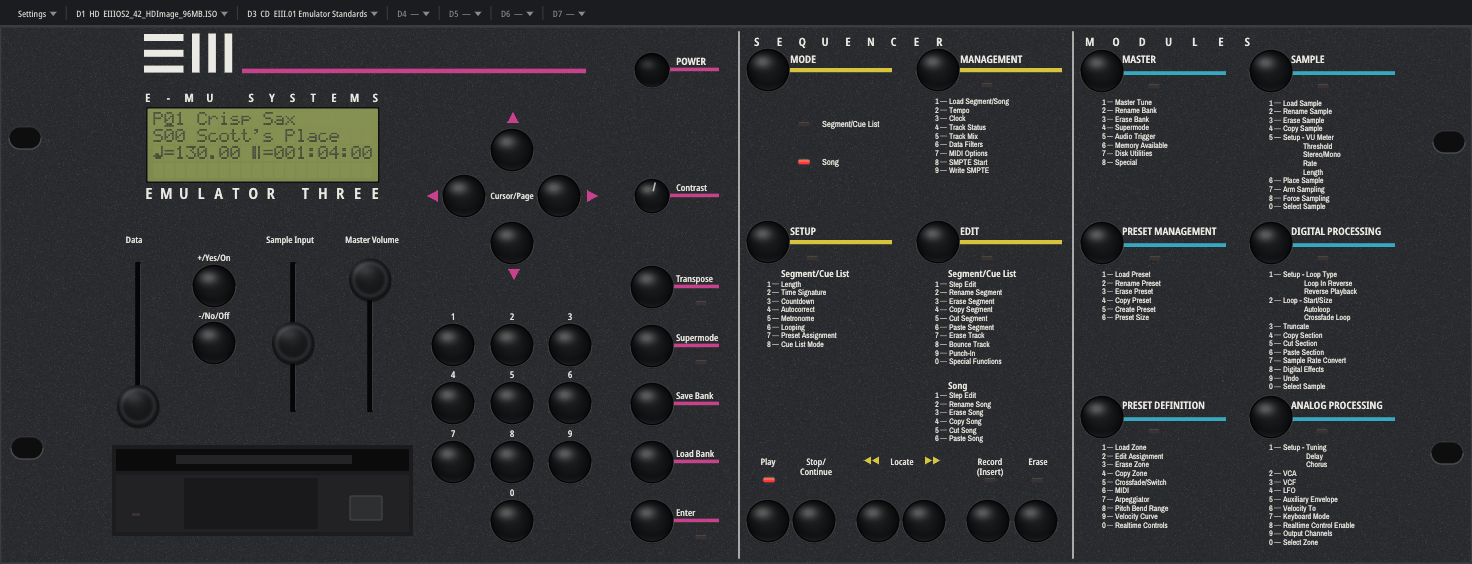
Task: Open the SAMPLE module button
Action: tap(1270, 69)
